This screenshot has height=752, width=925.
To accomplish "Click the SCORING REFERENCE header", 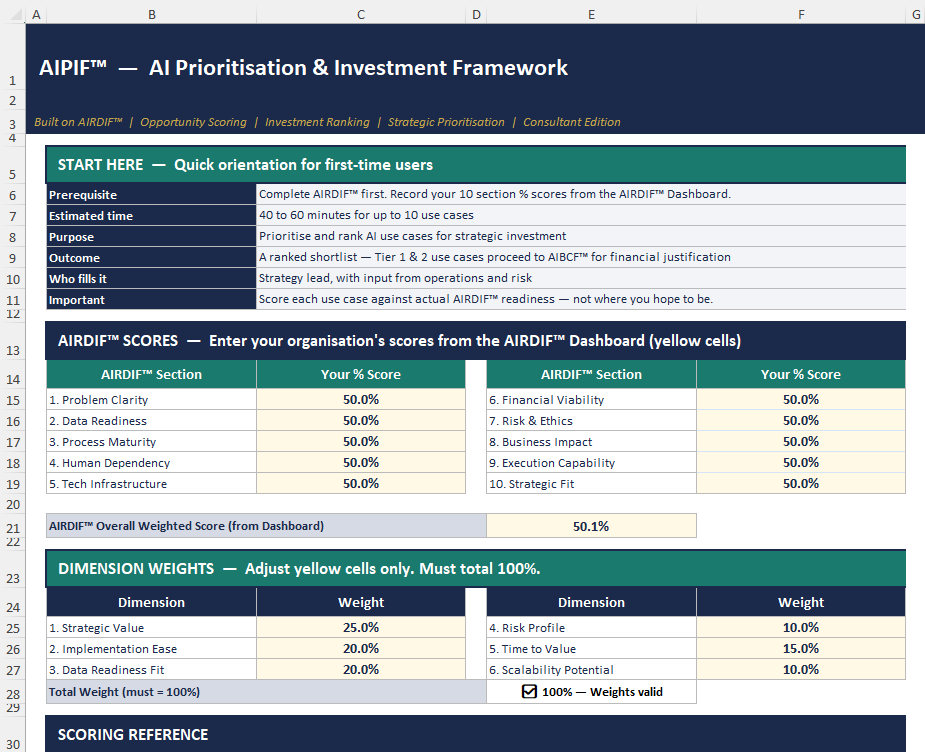I will (x=475, y=734).
